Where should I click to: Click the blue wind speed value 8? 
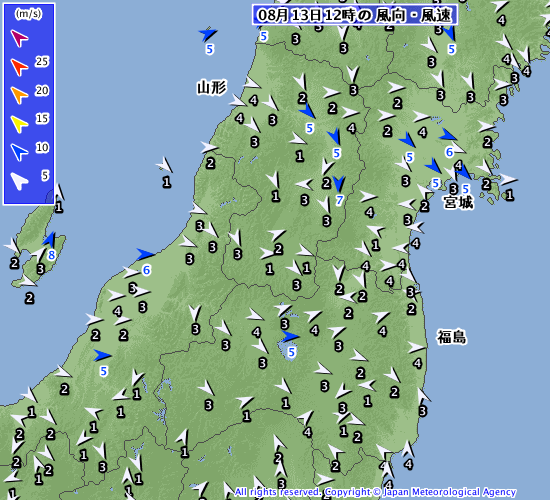pyautogui.click(x=52, y=255)
